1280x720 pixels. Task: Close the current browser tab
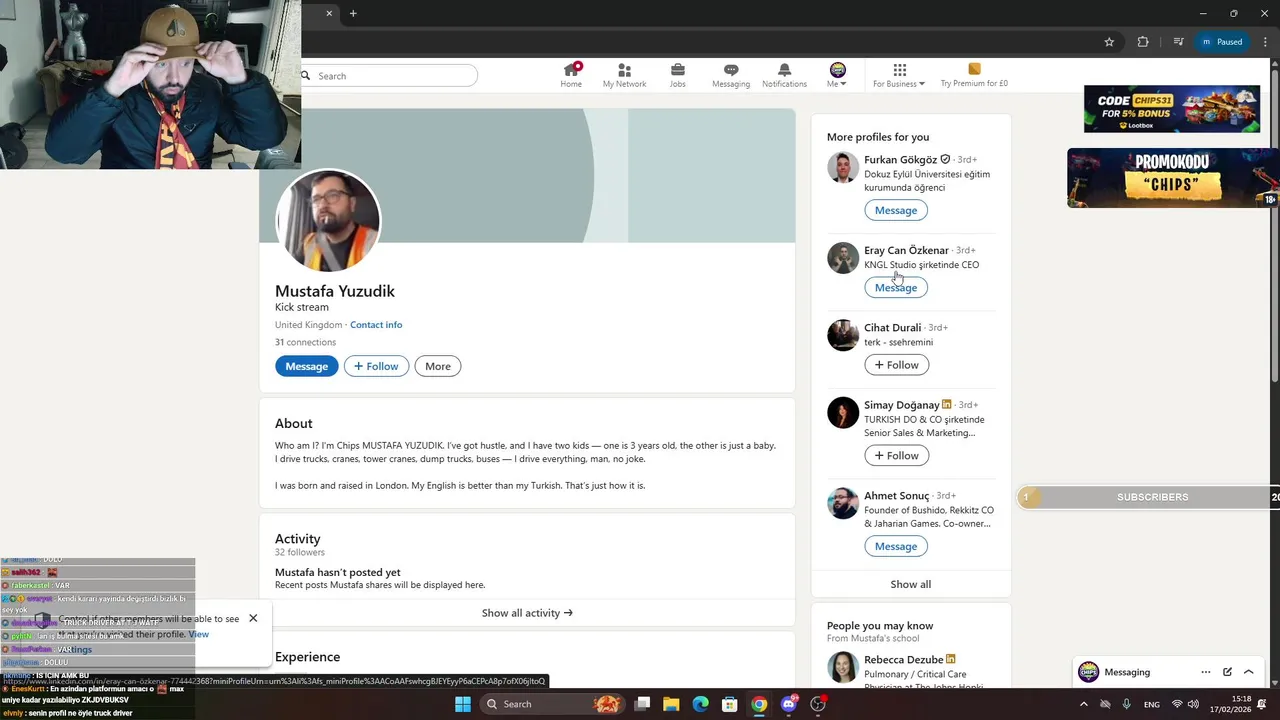(329, 13)
